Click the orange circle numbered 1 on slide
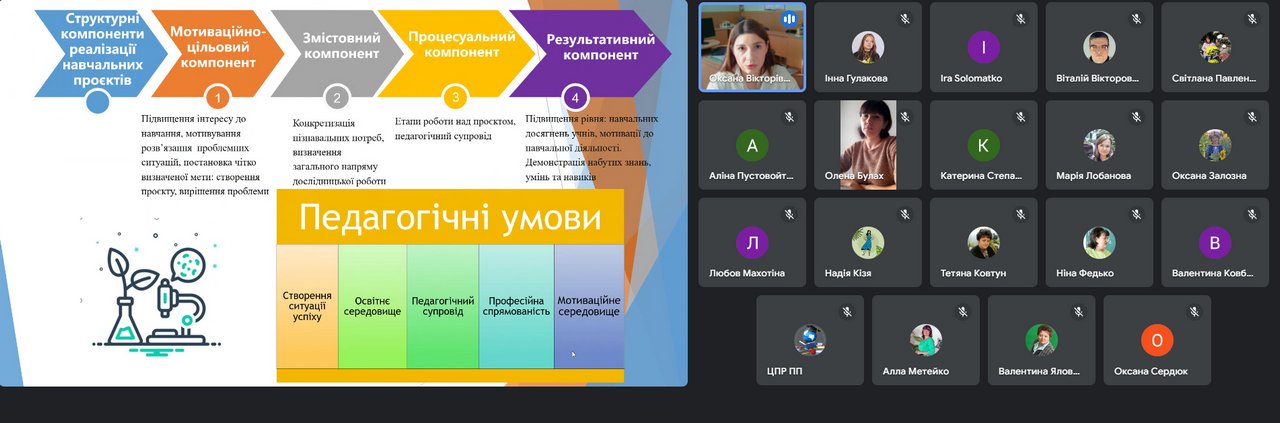Screen dimensions: 1280x423 (217, 97)
